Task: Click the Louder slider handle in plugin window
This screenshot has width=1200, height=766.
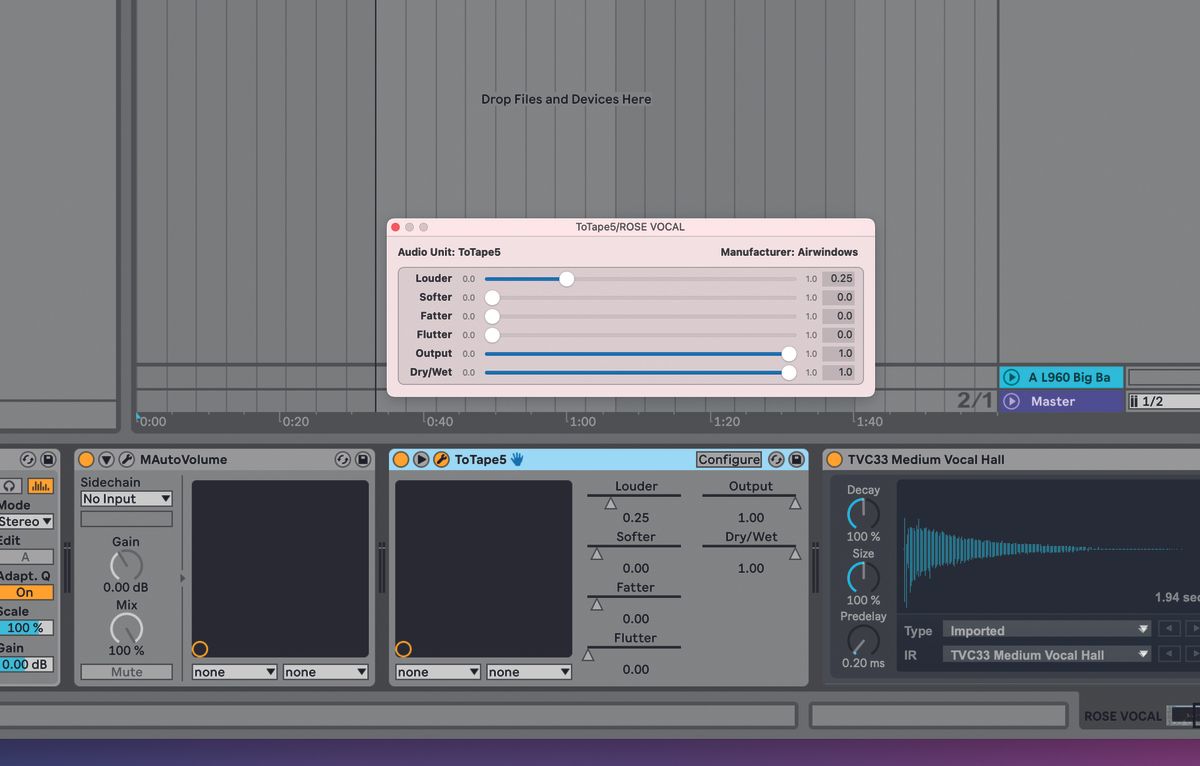Action: pos(566,279)
